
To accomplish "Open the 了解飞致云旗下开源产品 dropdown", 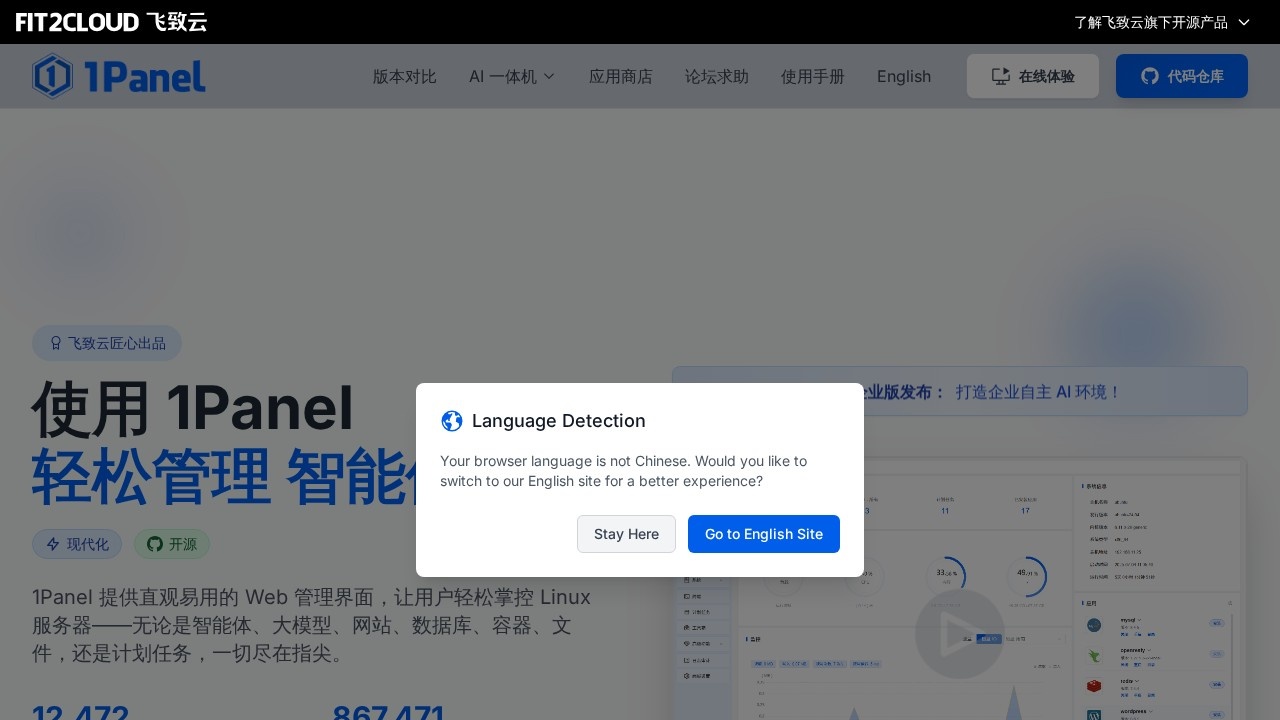I will (x=1162, y=22).
